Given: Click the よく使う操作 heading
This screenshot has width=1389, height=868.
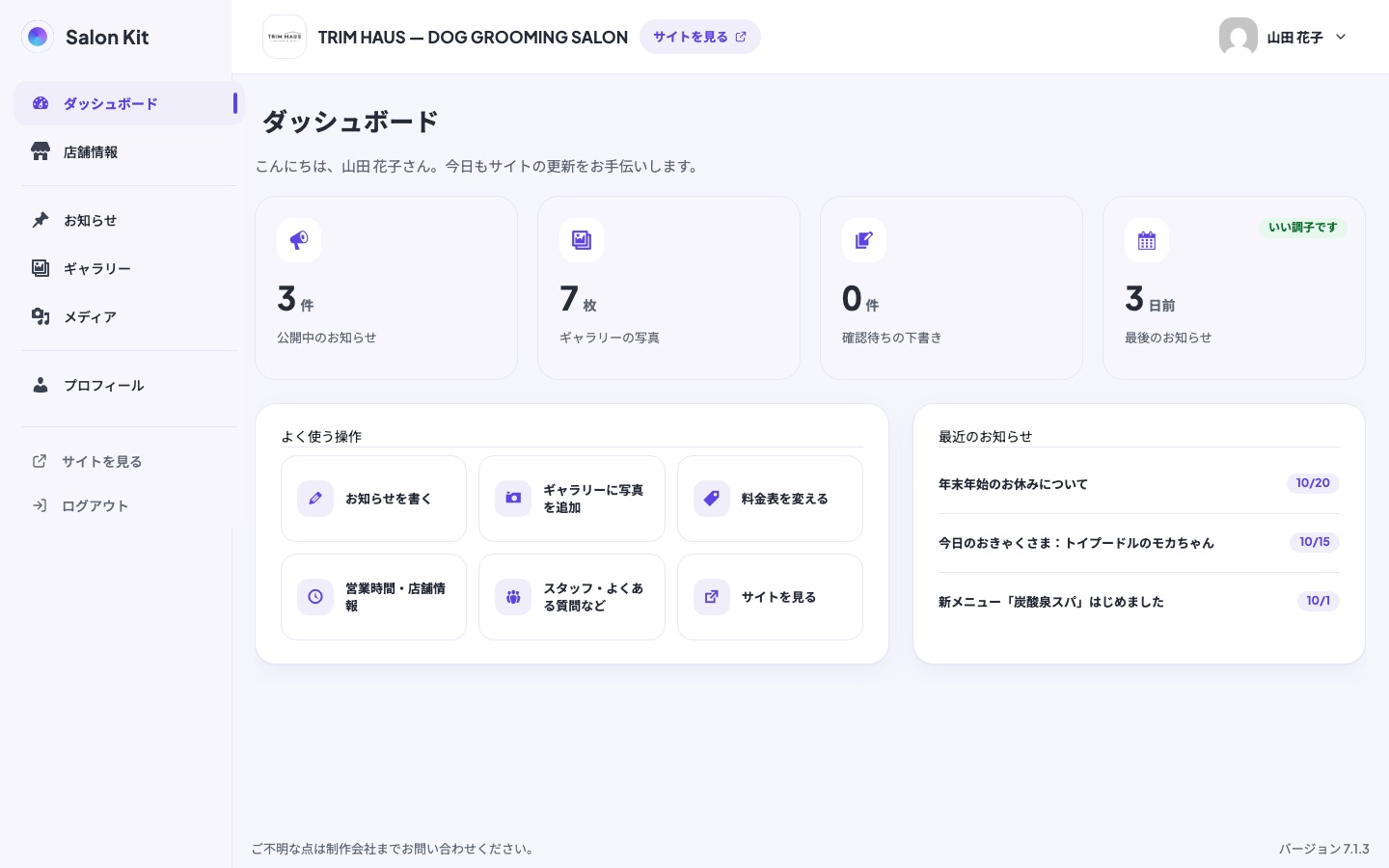Looking at the screenshot, I should pos(321,436).
